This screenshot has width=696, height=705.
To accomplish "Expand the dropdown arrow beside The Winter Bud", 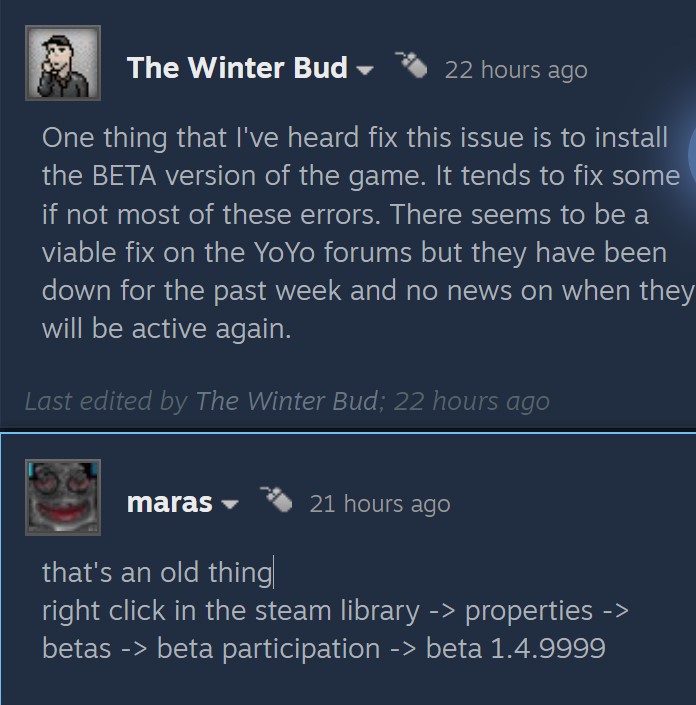I will (364, 71).
